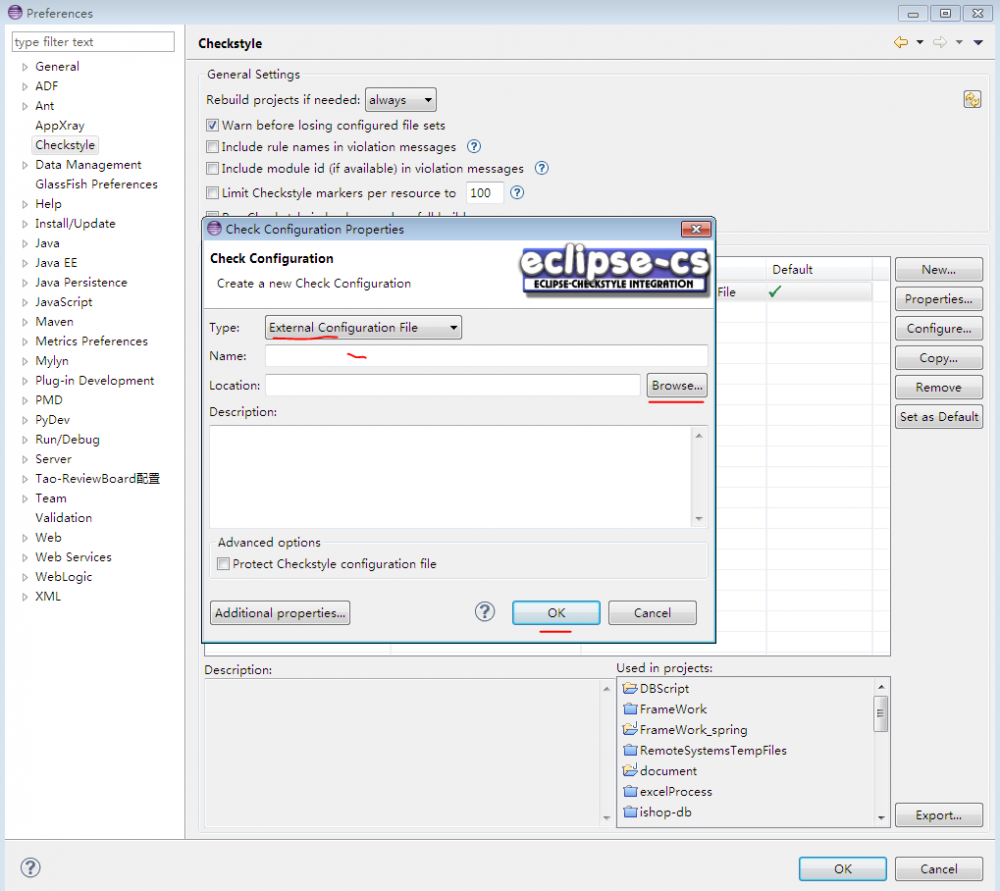Click the Location input field
The height and width of the screenshot is (891, 1000).
coord(453,385)
